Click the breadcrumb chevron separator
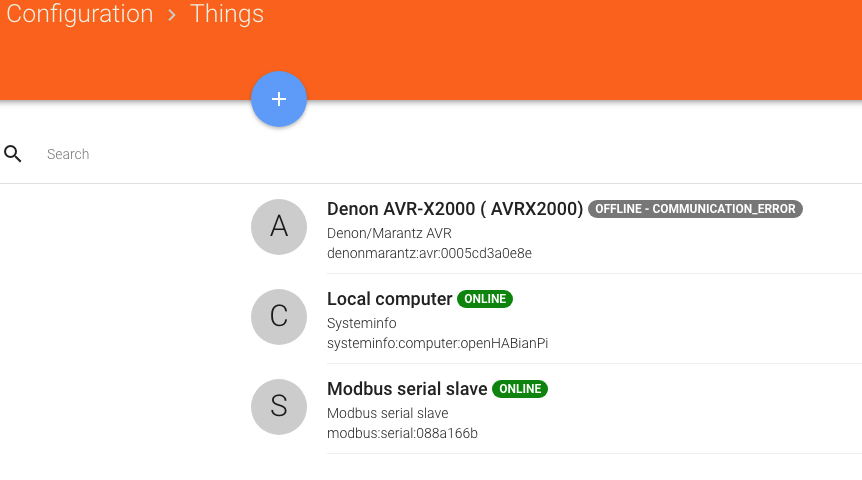 [x=172, y=14]
